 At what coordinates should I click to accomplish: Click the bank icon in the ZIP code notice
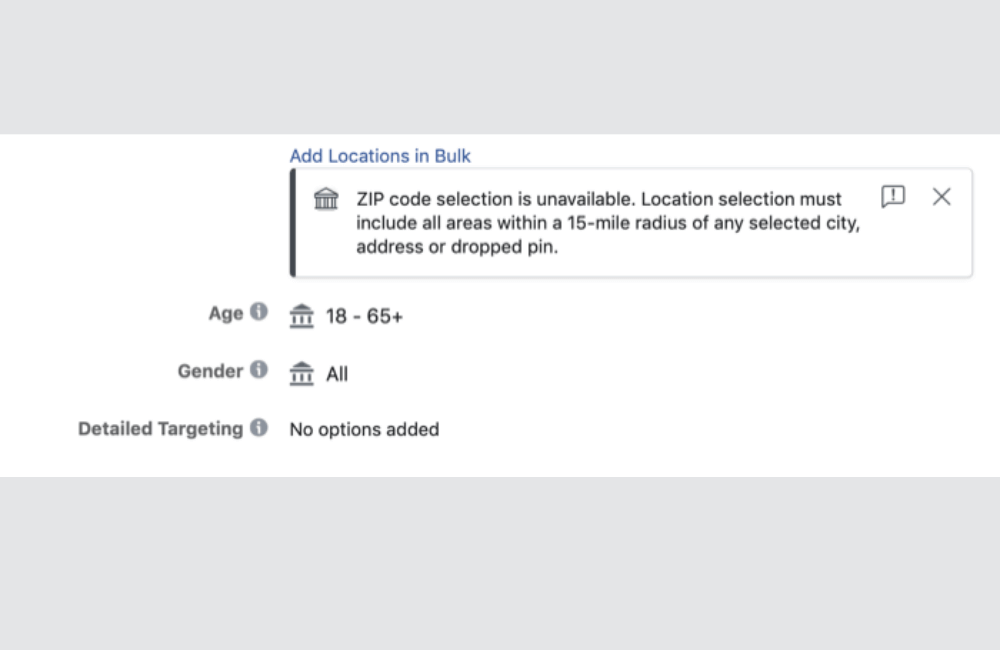(325, 199)
